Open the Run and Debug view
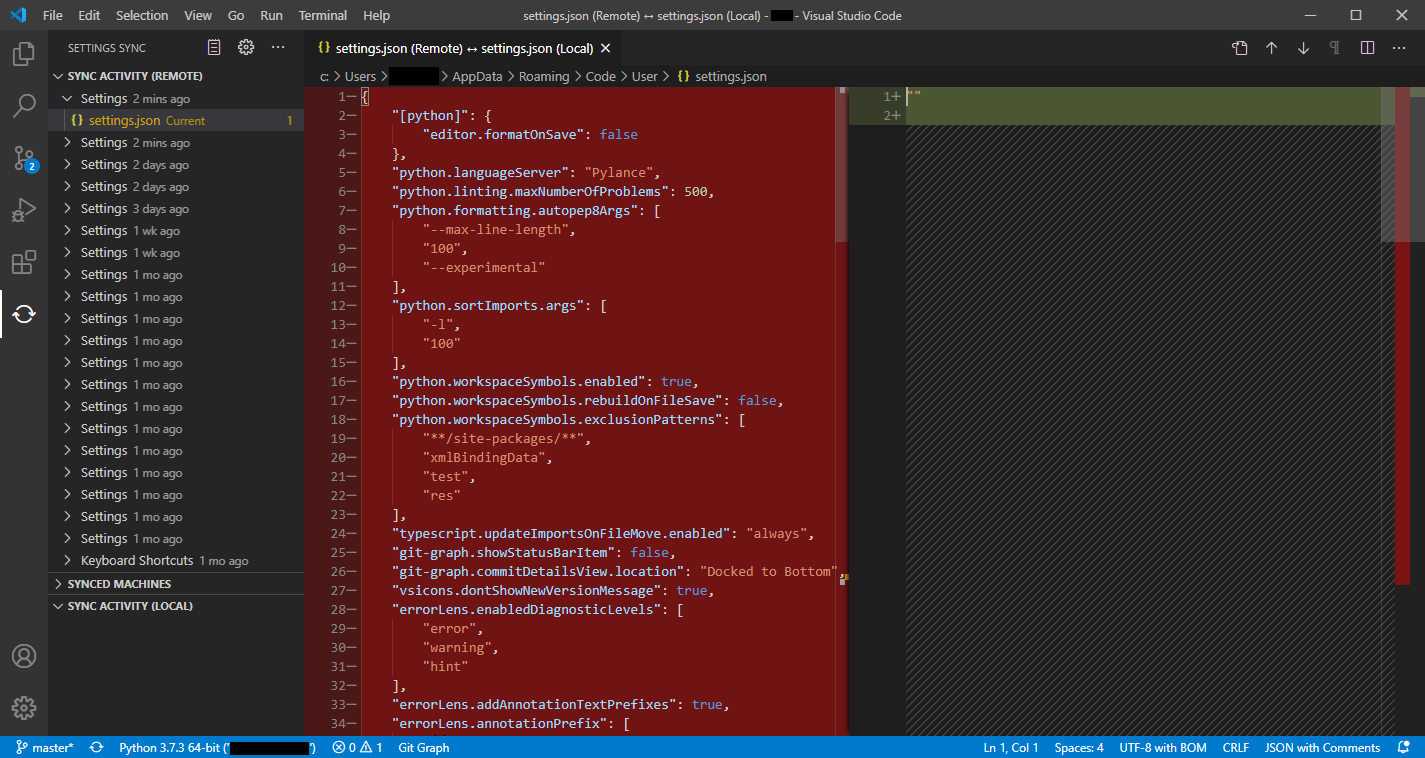 pyautogui.click(x=23, y=210)
